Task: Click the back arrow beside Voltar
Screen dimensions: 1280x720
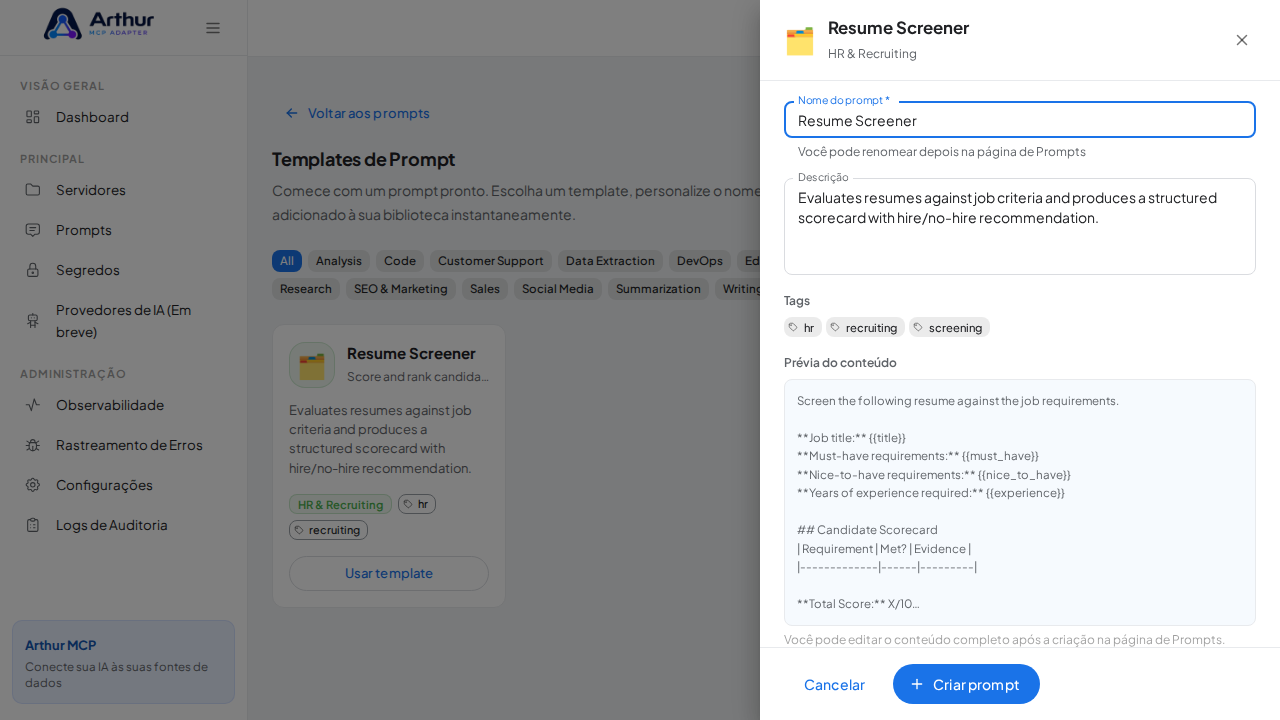Action: click(x=292, y=113)
